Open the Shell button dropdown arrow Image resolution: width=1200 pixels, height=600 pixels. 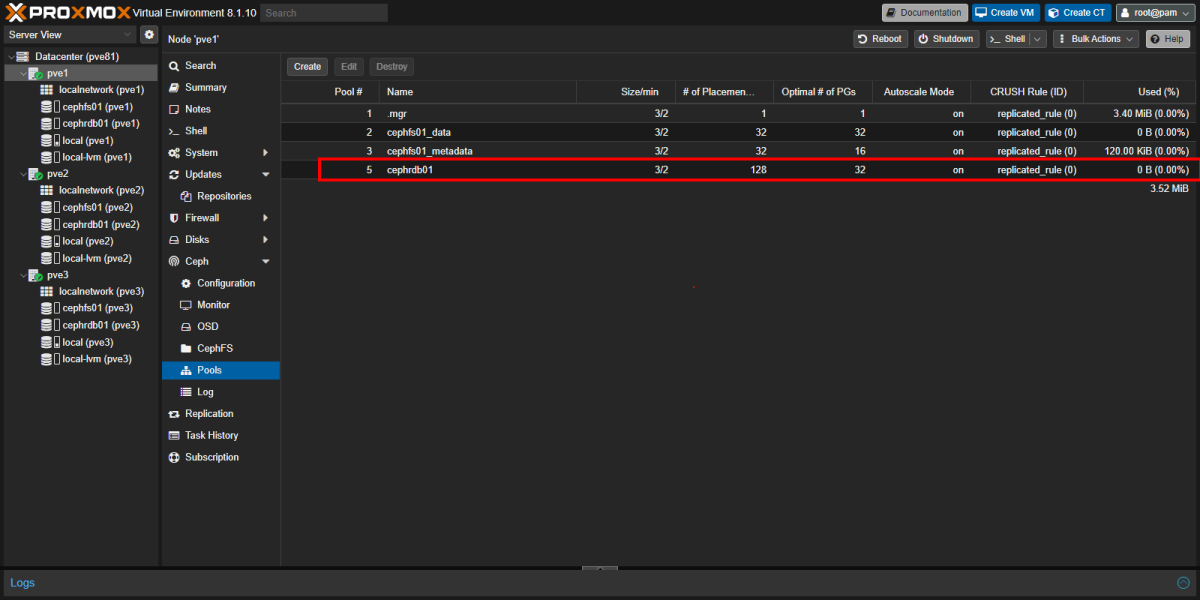[1037, 39]
